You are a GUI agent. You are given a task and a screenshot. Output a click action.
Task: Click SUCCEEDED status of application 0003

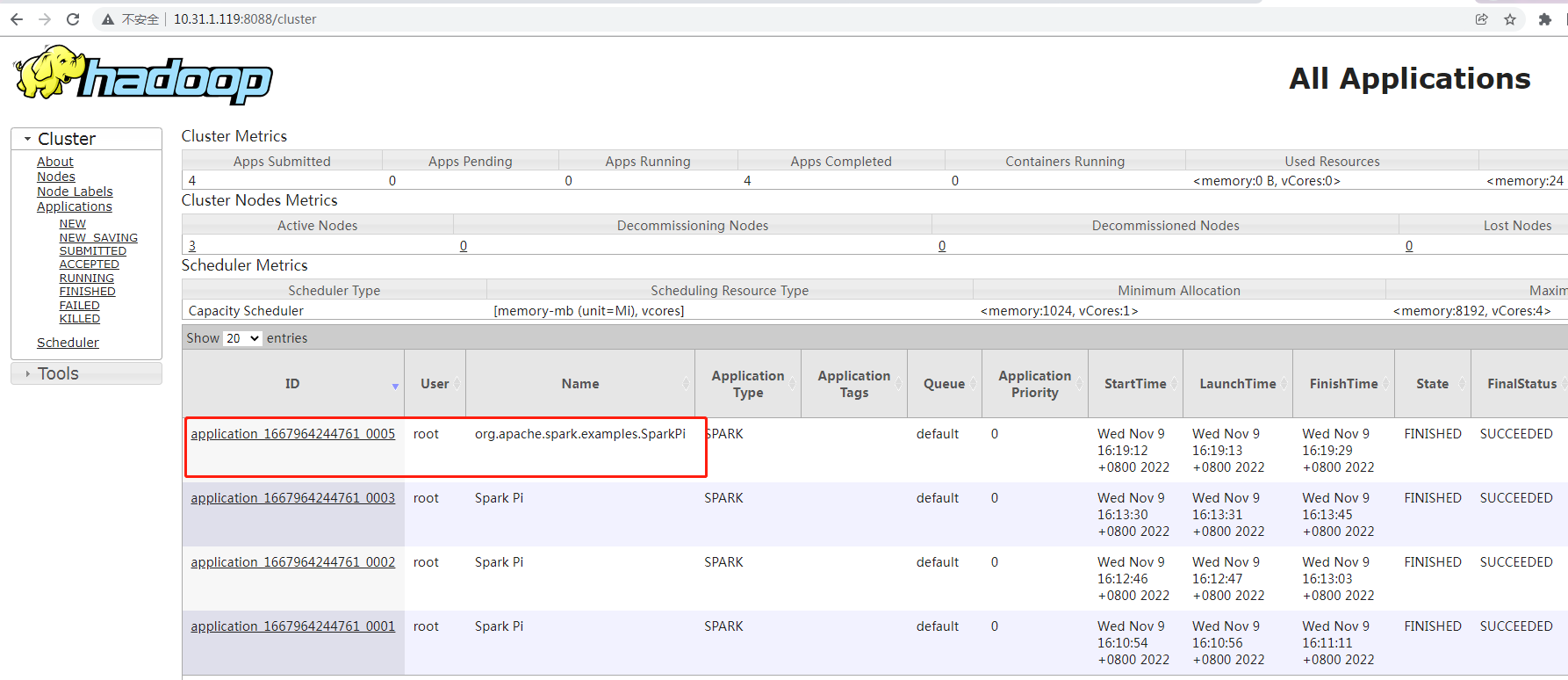pyautogui.click(x=1516, y=498)
